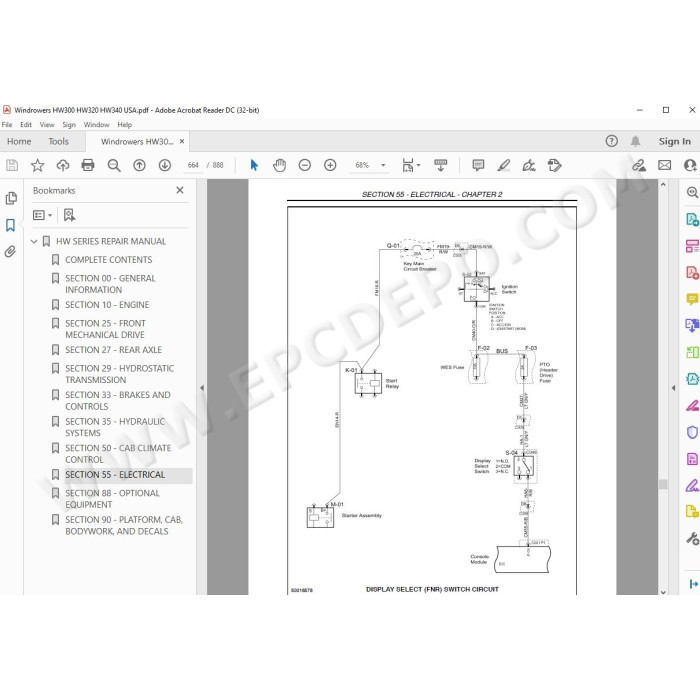Screen dimensions: 700x700
Task: Open the Edit menu
Action: [x=26, y=125]
